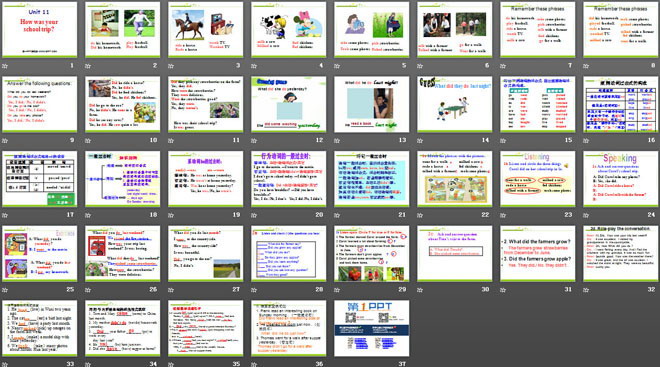The image size is (660, 367).
Task: Select slide 25 Exercises thumbnail
Action: (40, 253)
